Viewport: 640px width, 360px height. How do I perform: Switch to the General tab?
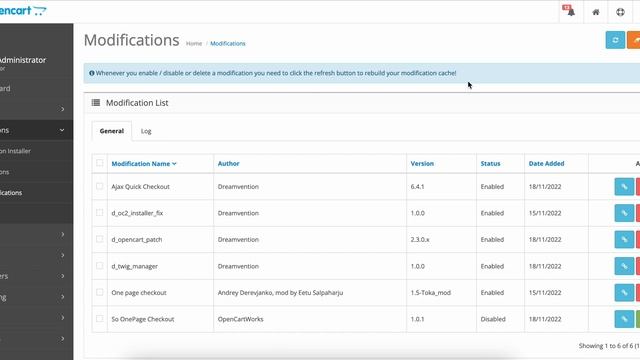coord(111,131)
